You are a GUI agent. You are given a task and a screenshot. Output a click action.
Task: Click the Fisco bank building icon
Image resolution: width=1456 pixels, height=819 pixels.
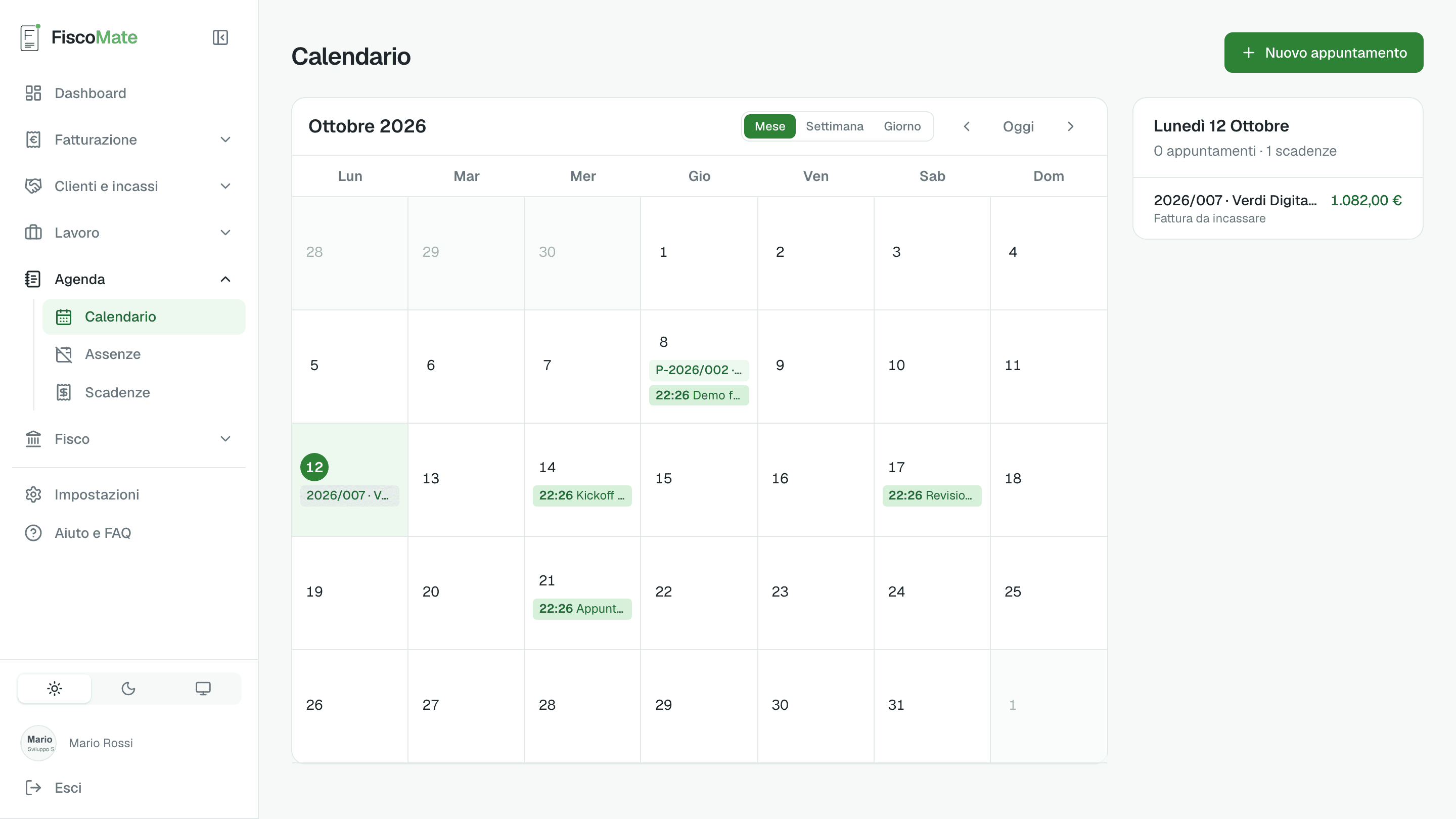[33, 439]
